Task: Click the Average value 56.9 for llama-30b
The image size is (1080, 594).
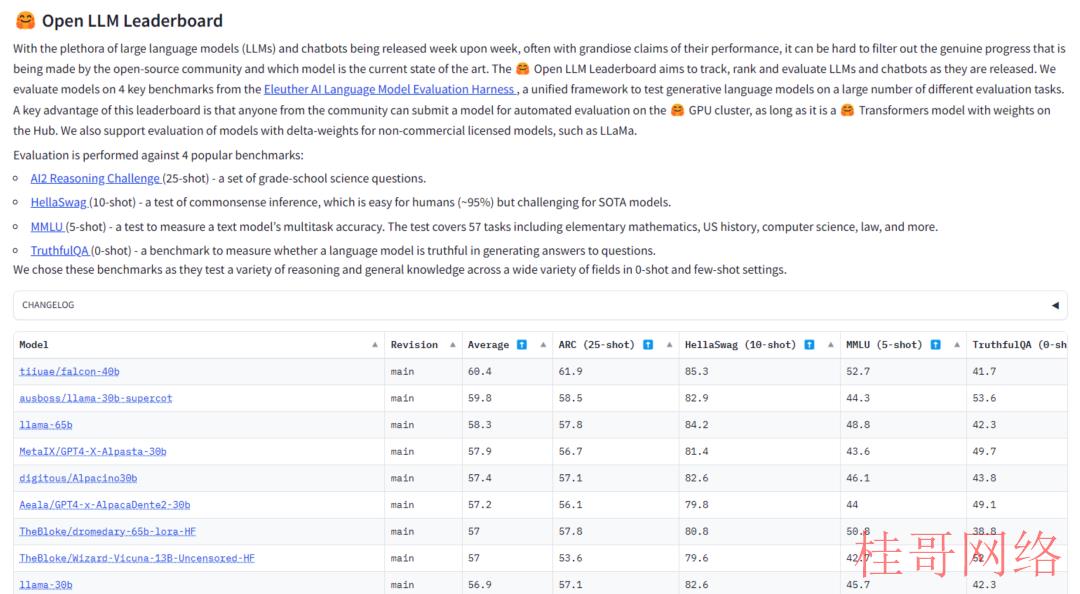Action: [479, 585]
